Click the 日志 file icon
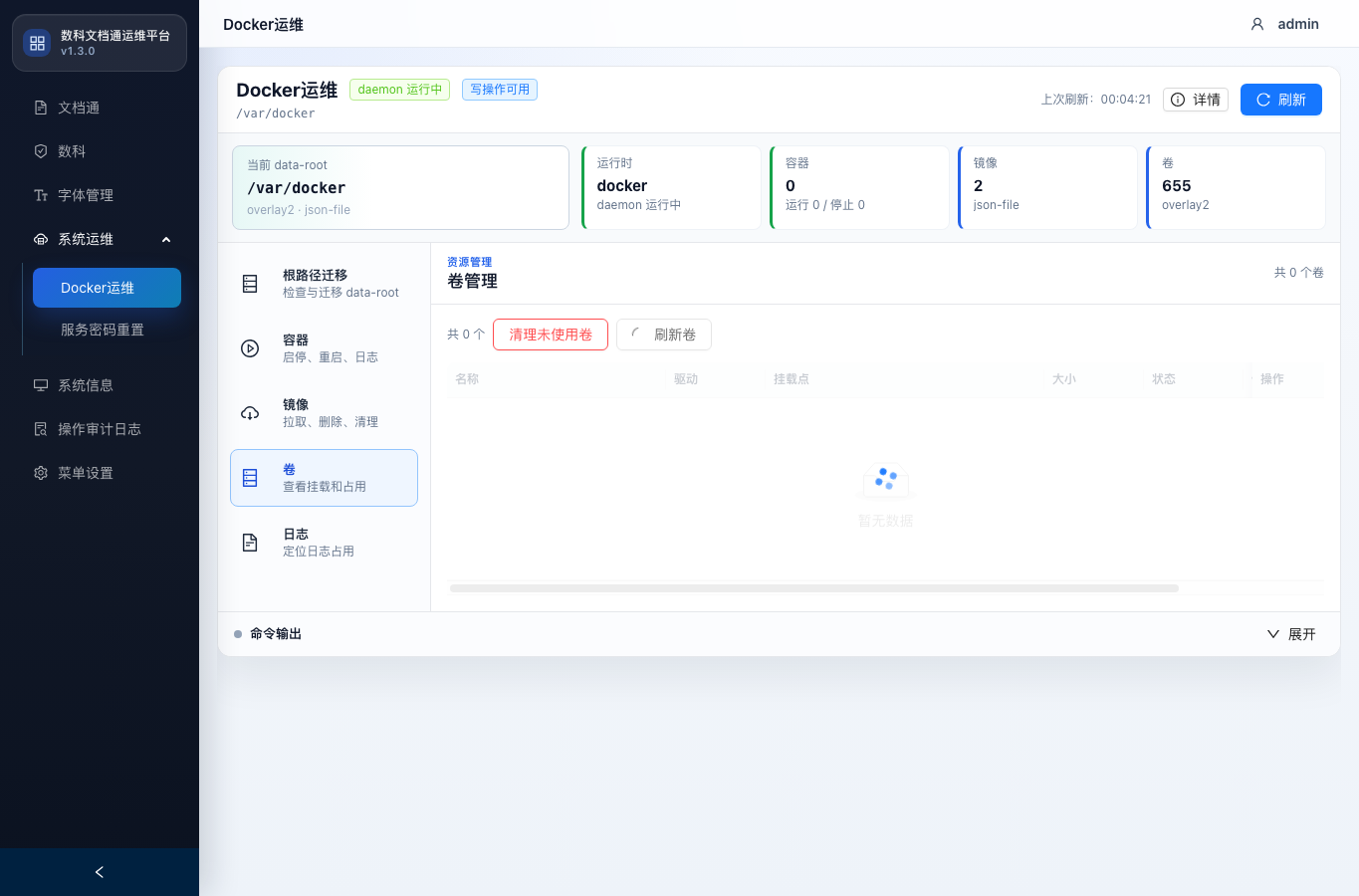The image size is (1359, 896). click(x=250, y=543)
